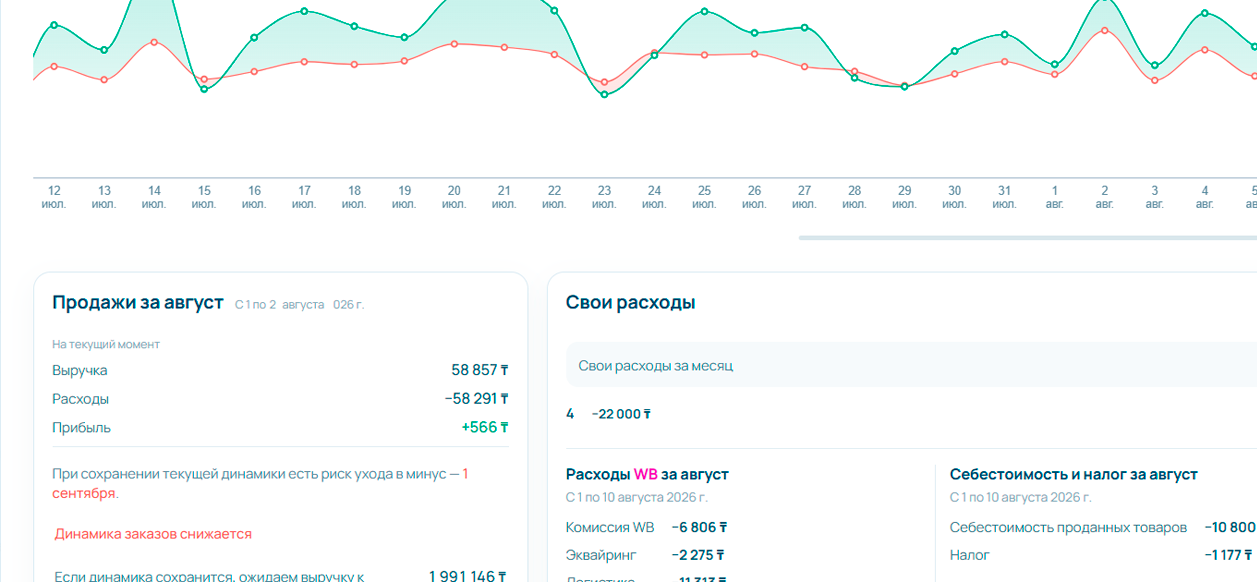Click the 'Налог' row label
The width and height of the screenshot is (1257, 582).
coord(970,555)
